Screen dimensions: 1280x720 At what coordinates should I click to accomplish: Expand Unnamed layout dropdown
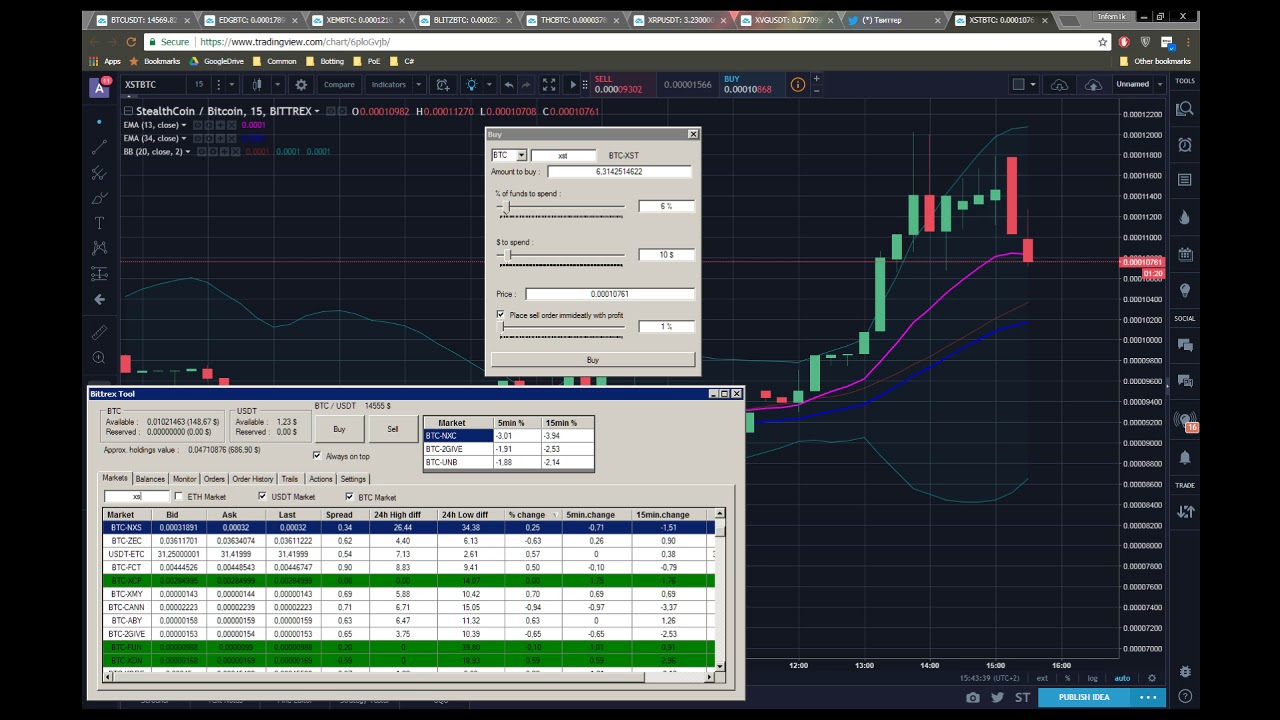coord(1159,85)
